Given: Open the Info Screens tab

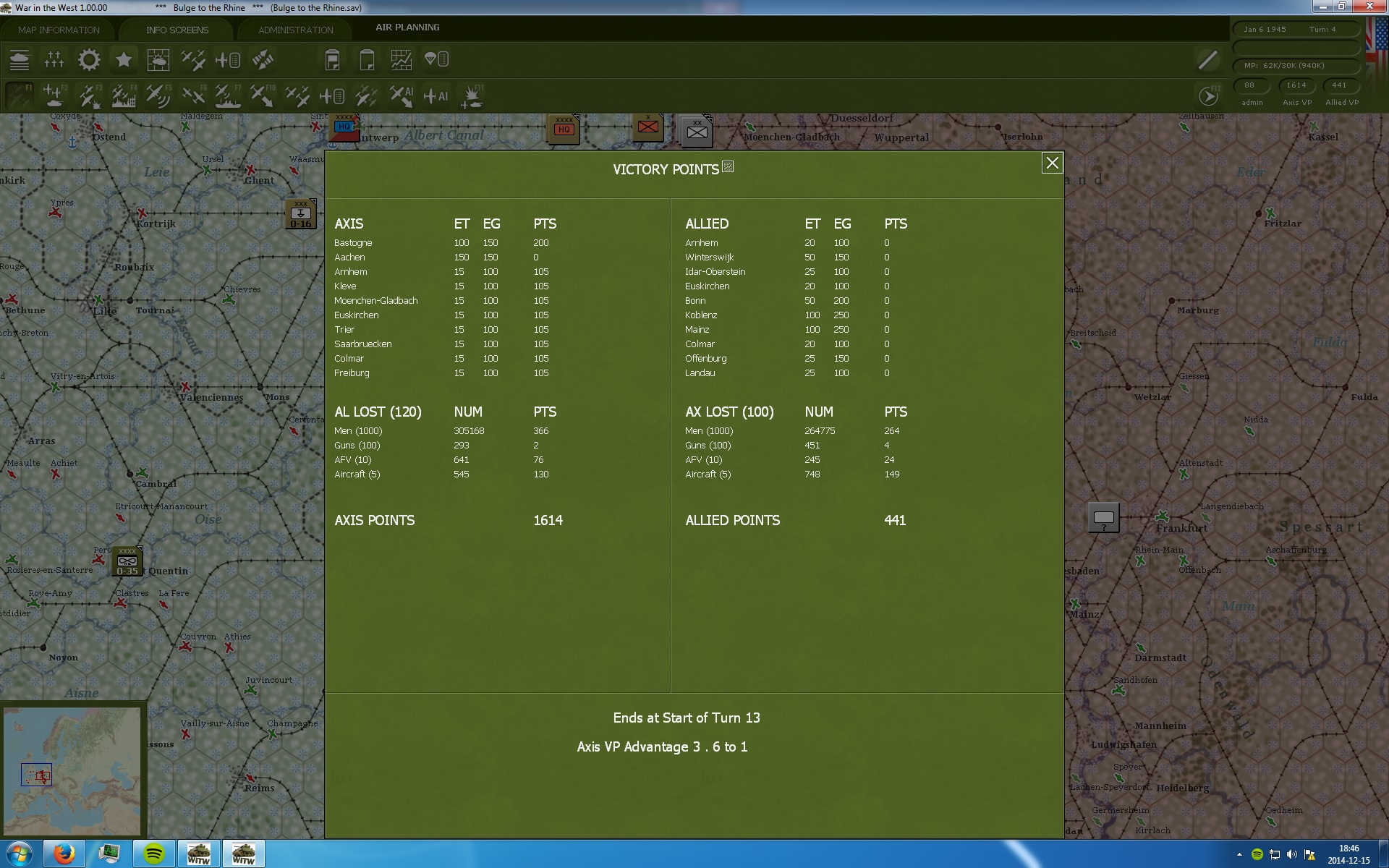Looking at the screenshot, I should (177, 30).
